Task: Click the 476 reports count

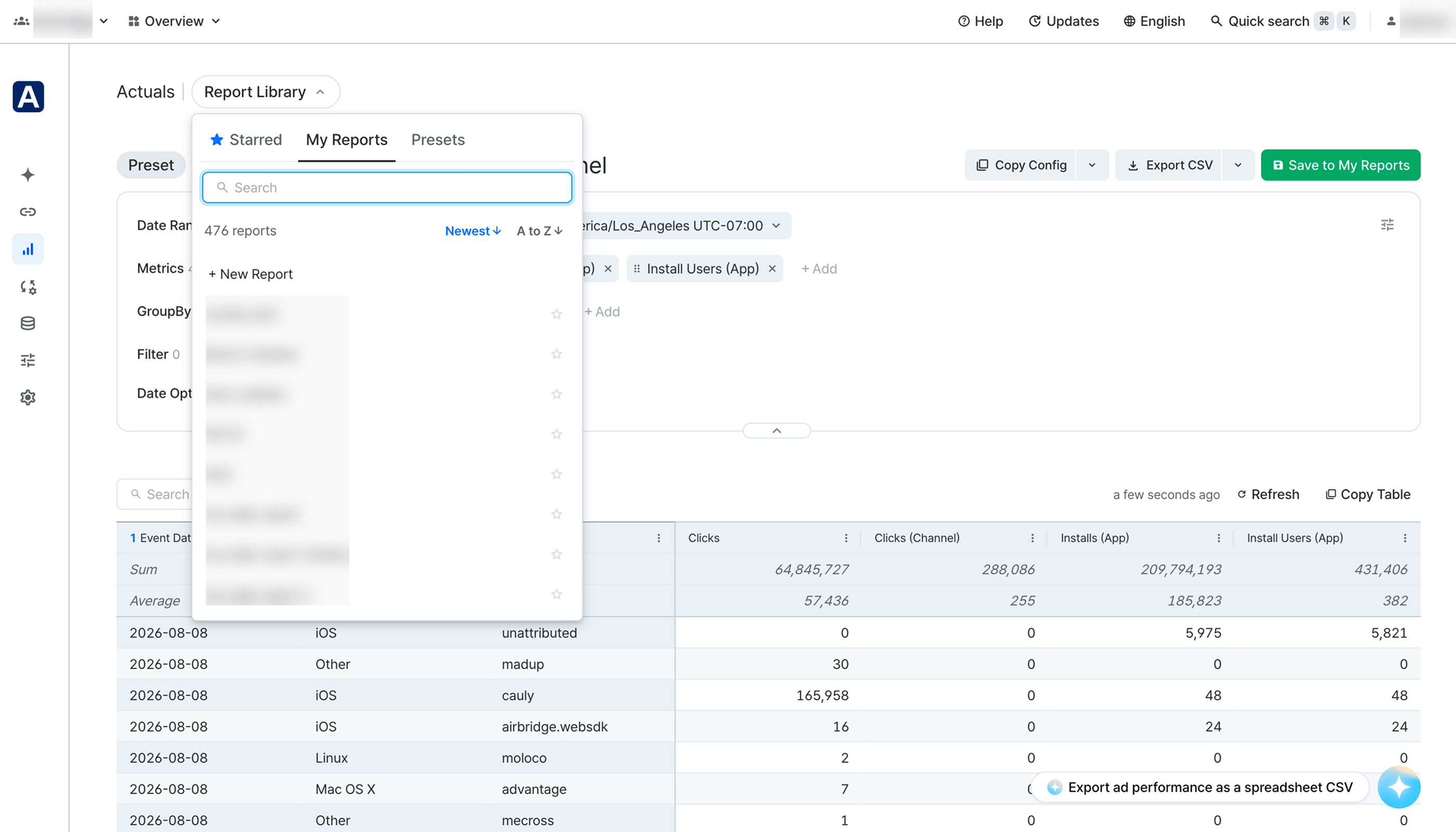Action: pyautogui.click(x=241, y=231)
